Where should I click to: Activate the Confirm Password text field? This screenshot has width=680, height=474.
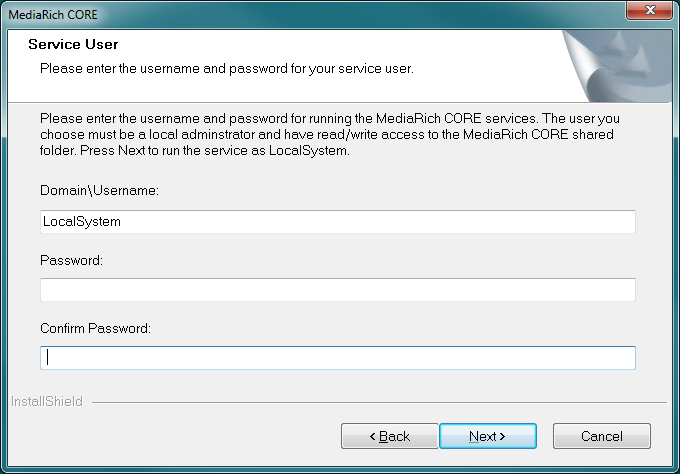click(338, 358)
